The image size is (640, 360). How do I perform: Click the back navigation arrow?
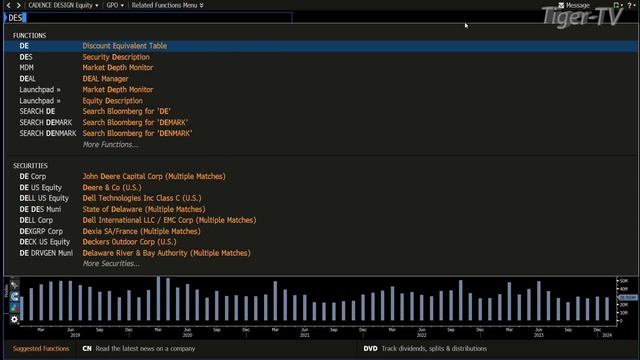coord(9,5)
